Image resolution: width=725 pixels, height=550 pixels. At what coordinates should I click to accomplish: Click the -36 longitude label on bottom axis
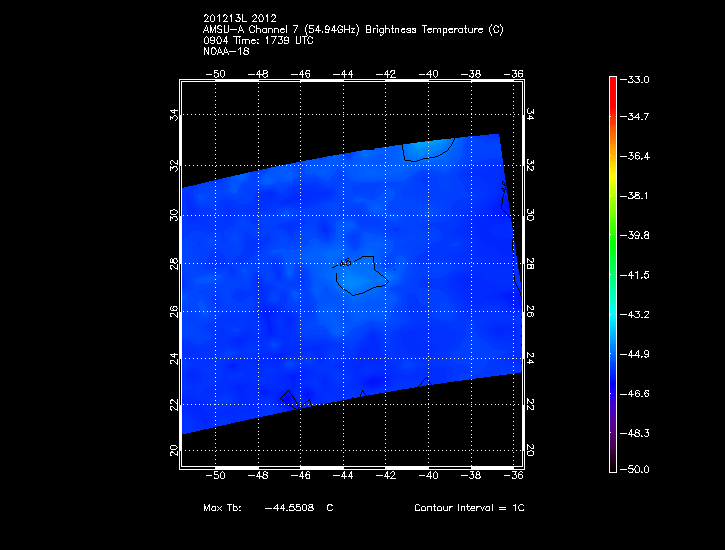tap(516, 477)
